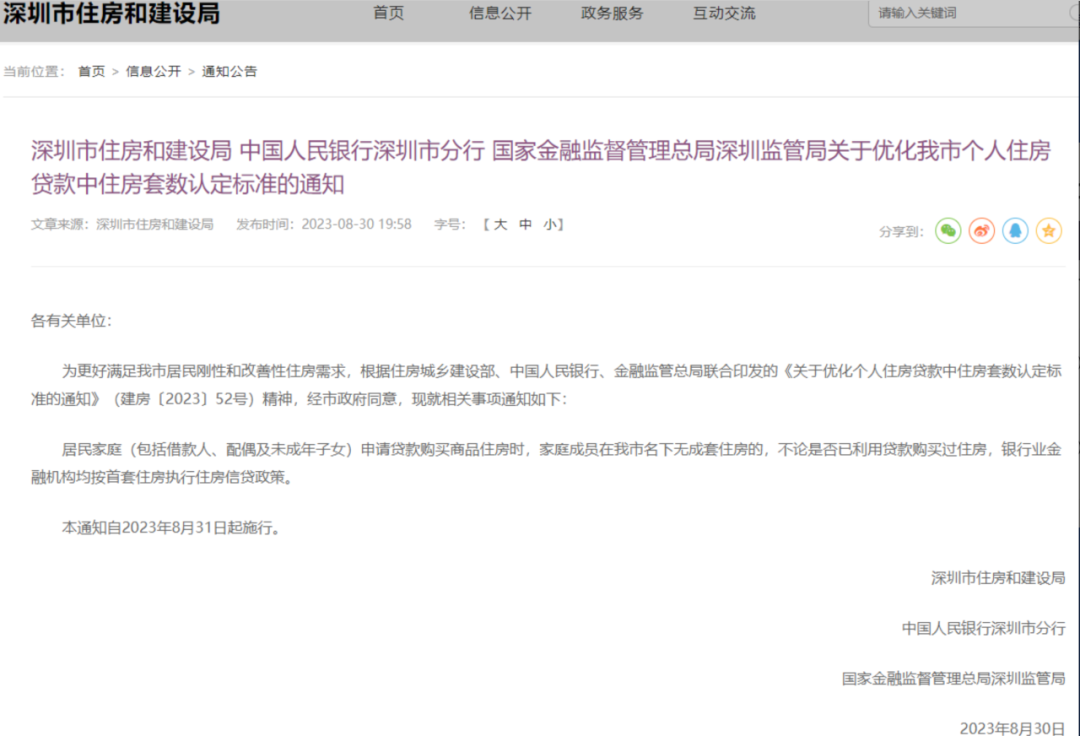1080x736 pixels.
Task: Go to 信息公开 in breadcrumb
Action: 153,72
